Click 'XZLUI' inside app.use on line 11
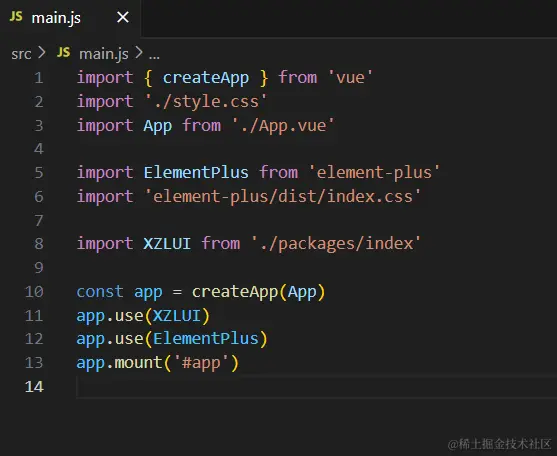Screen dimensions: 557x456 click(x=177, y=316)
